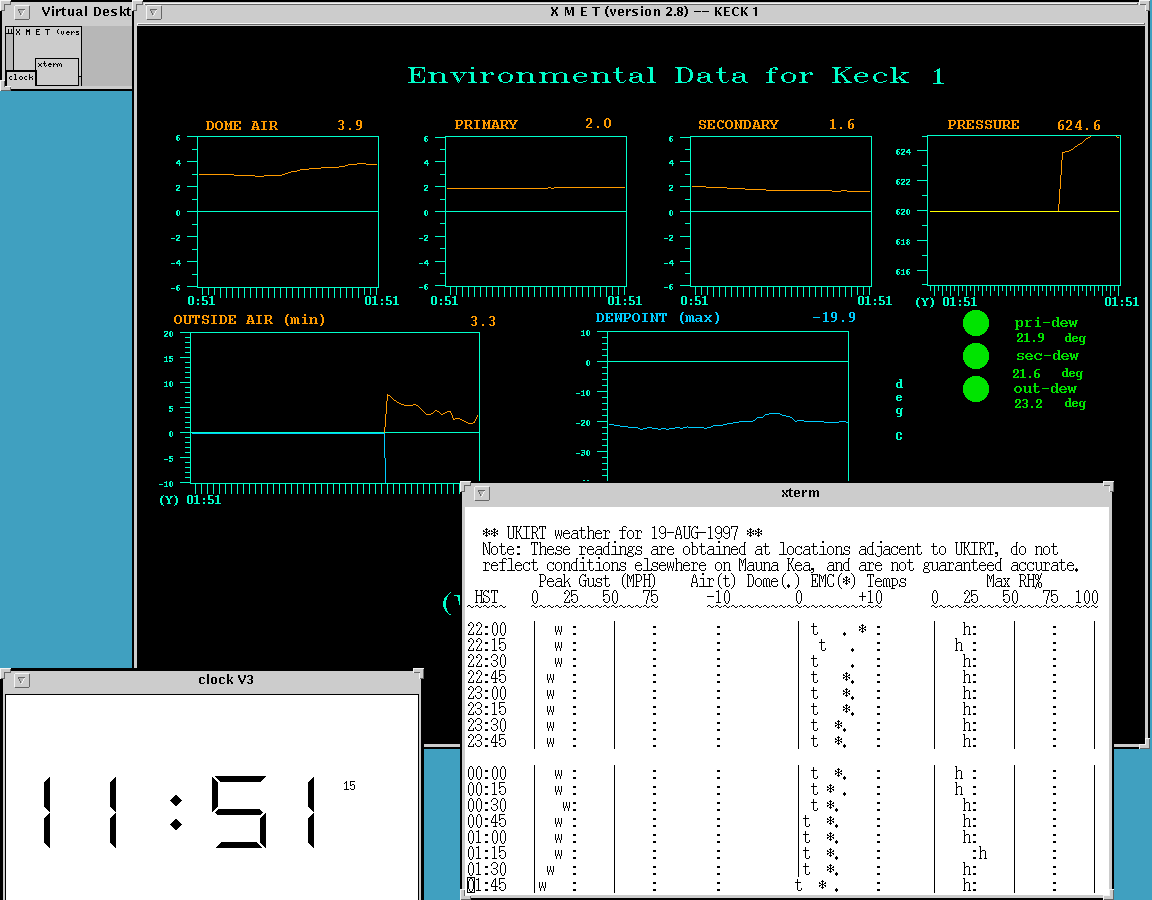
Task: Click the pri-dew reading '21.9'
Action: point(1030,338)
